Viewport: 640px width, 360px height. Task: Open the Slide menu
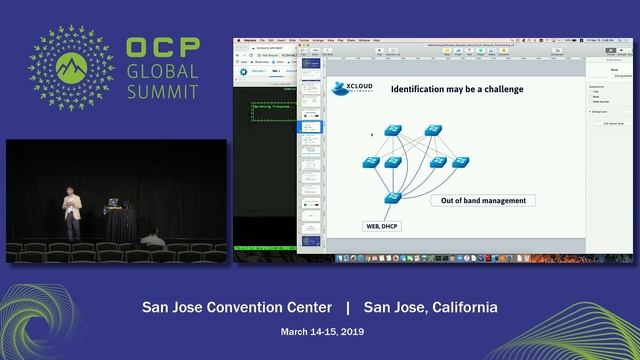click(292, 40)
